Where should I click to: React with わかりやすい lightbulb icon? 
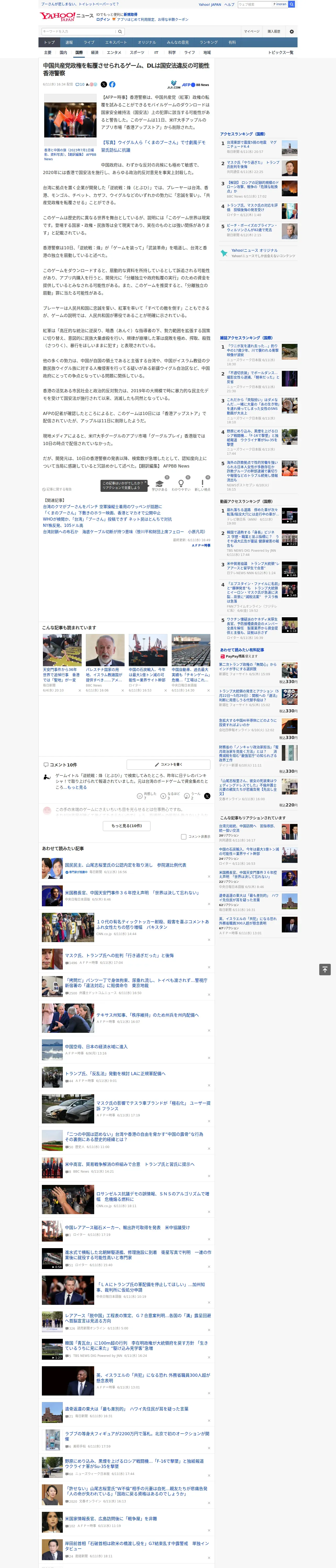(181, 484)
